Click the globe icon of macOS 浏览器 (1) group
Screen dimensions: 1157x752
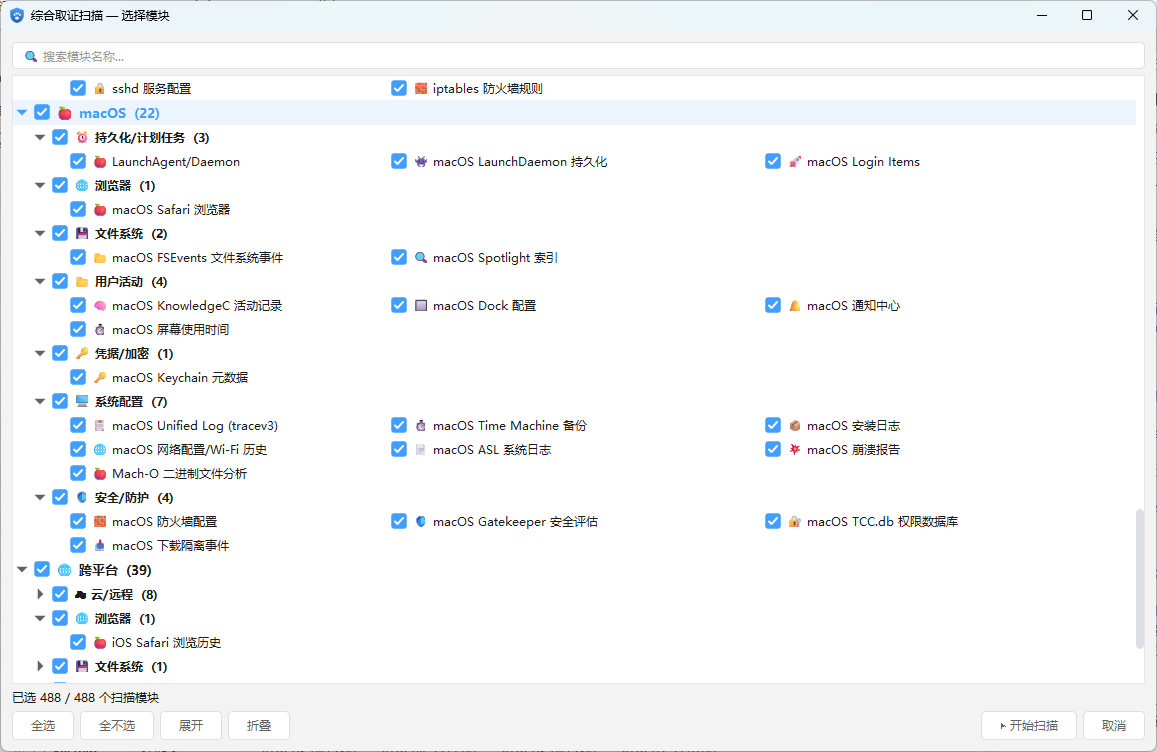(x=82, y=185)
